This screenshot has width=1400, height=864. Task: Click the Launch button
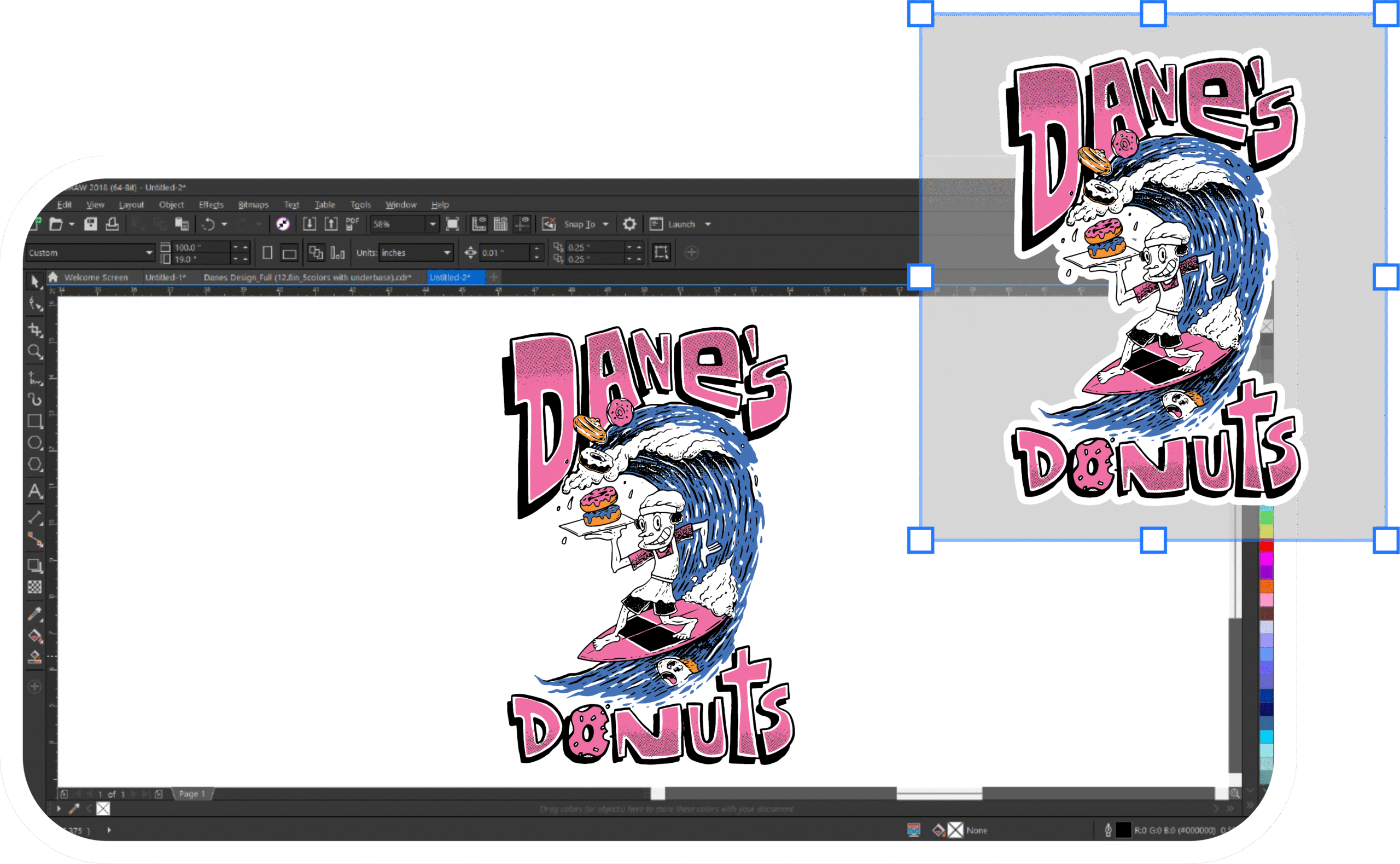pos(681,224)
